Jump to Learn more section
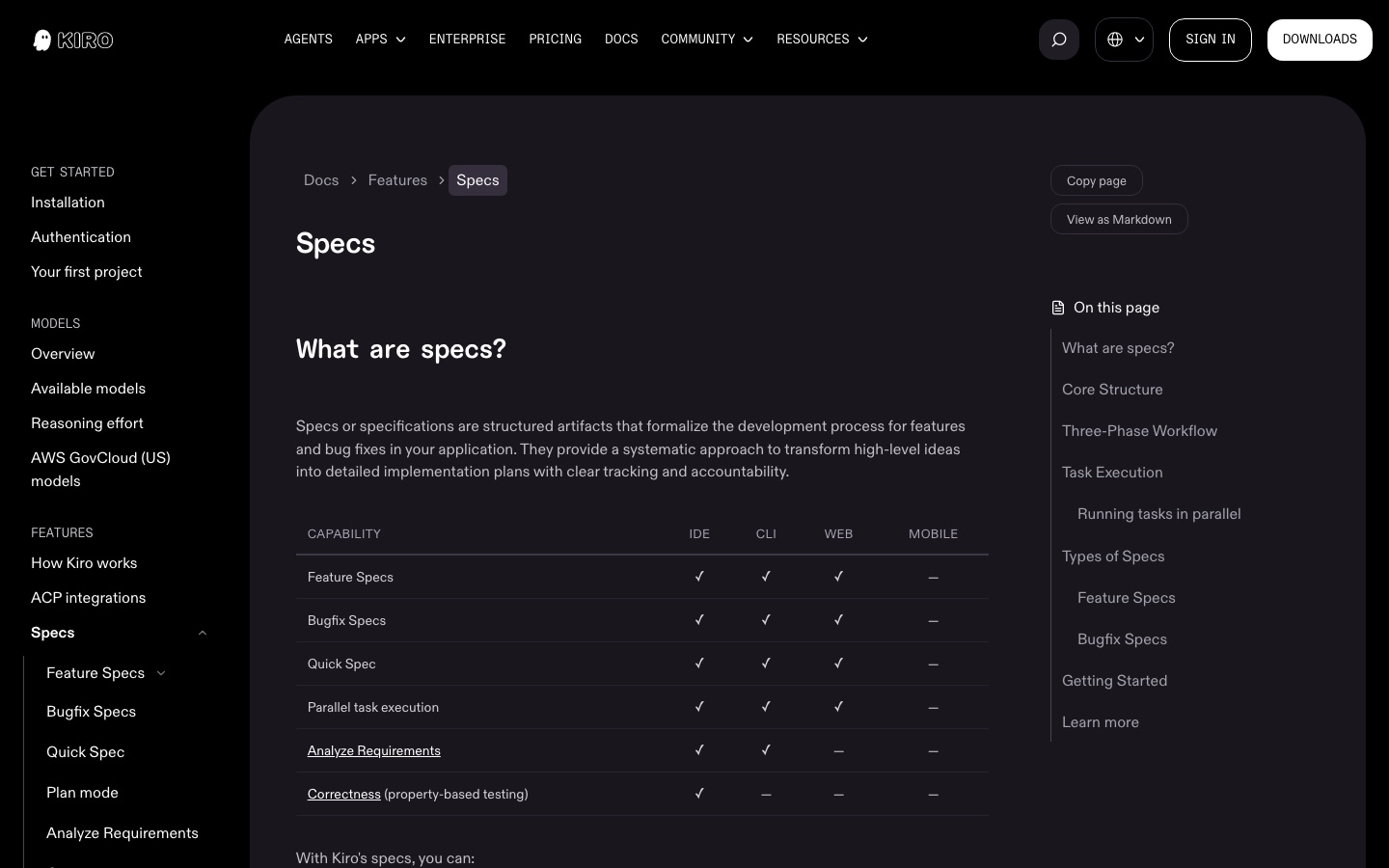This screenshot has height=868, width=1389. pyautogui.click(x=1100, y=722)
